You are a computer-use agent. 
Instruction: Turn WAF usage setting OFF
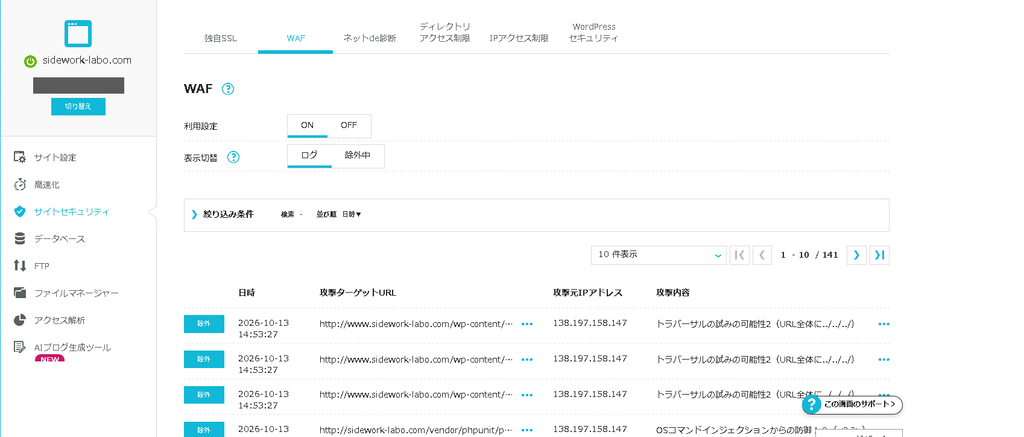click(349, 125)
